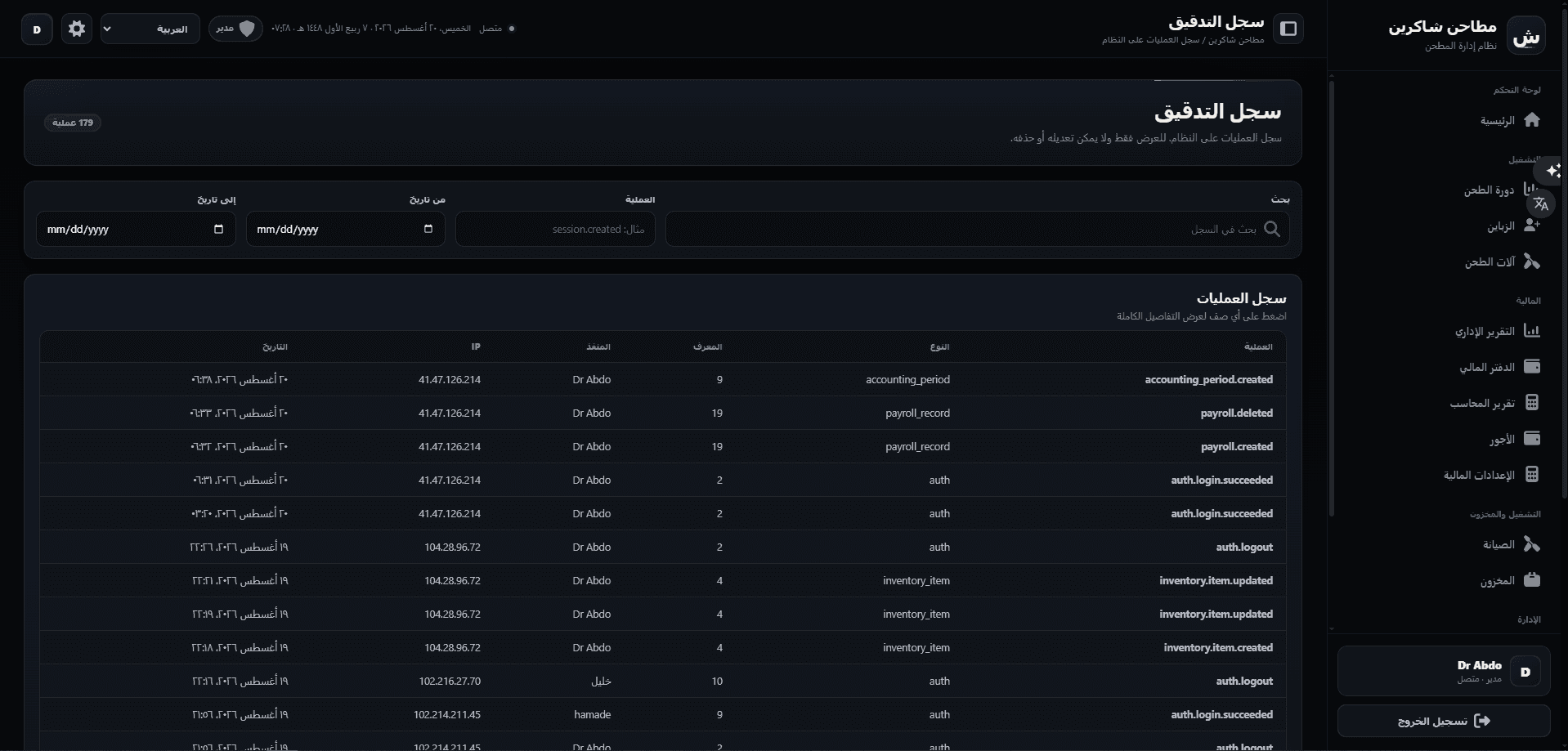Viewport: 1568px width, 751px height.
Task: Open التقرير الإداري chart icon
Action: [1531, 331]
